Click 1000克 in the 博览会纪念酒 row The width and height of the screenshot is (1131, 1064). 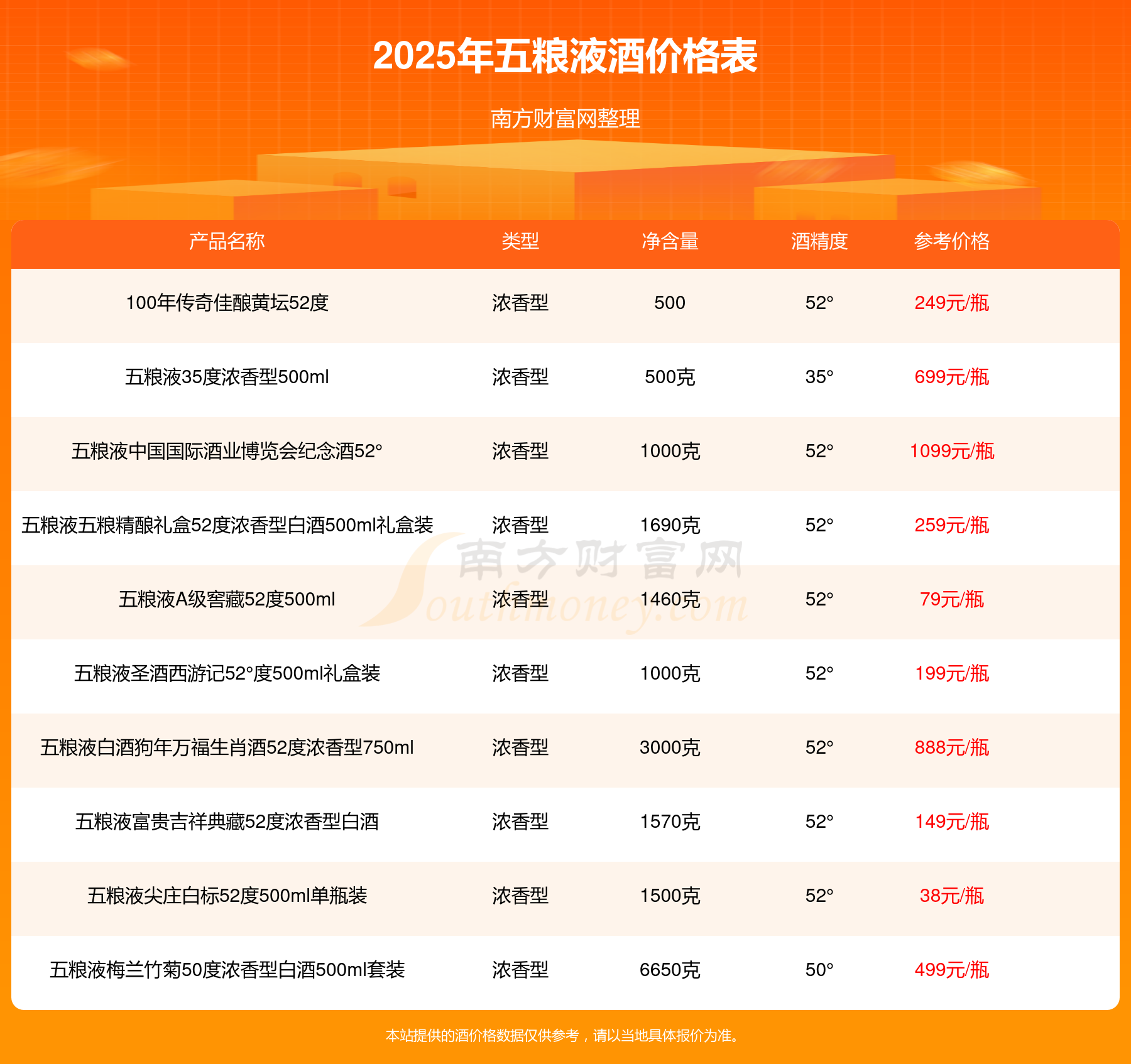(x=670, y=451)
